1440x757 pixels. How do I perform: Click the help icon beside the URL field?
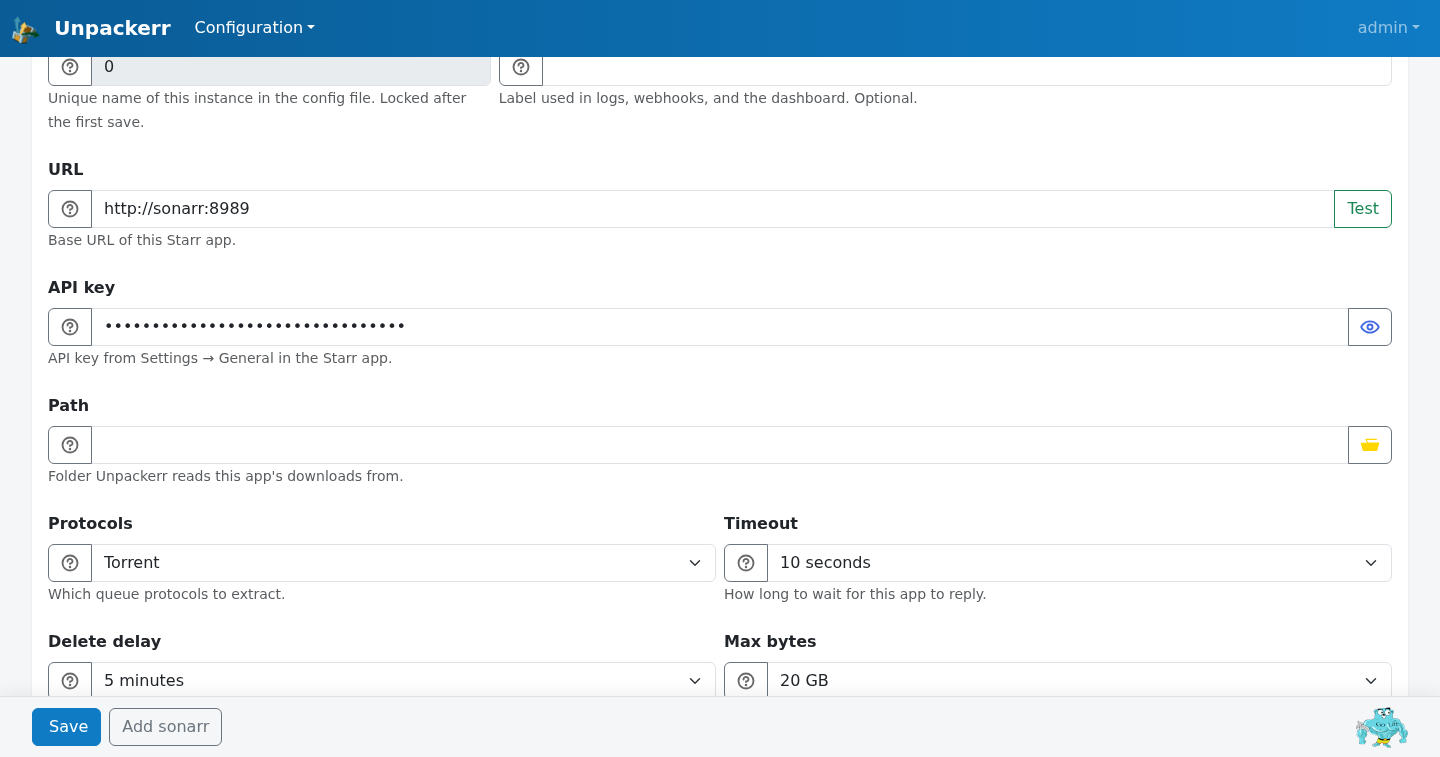tap(70, 209)
